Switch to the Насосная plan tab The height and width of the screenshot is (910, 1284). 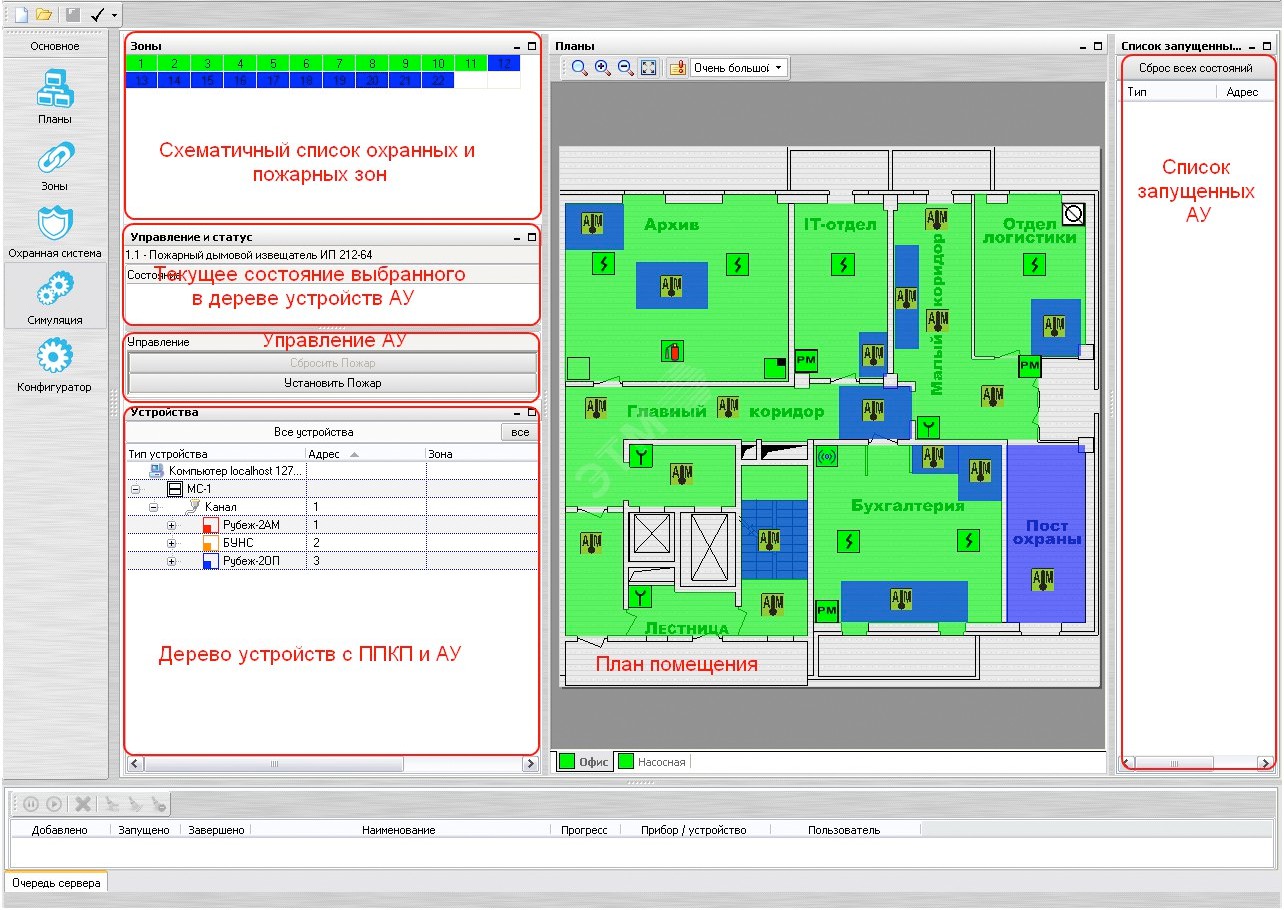point(652,762)
